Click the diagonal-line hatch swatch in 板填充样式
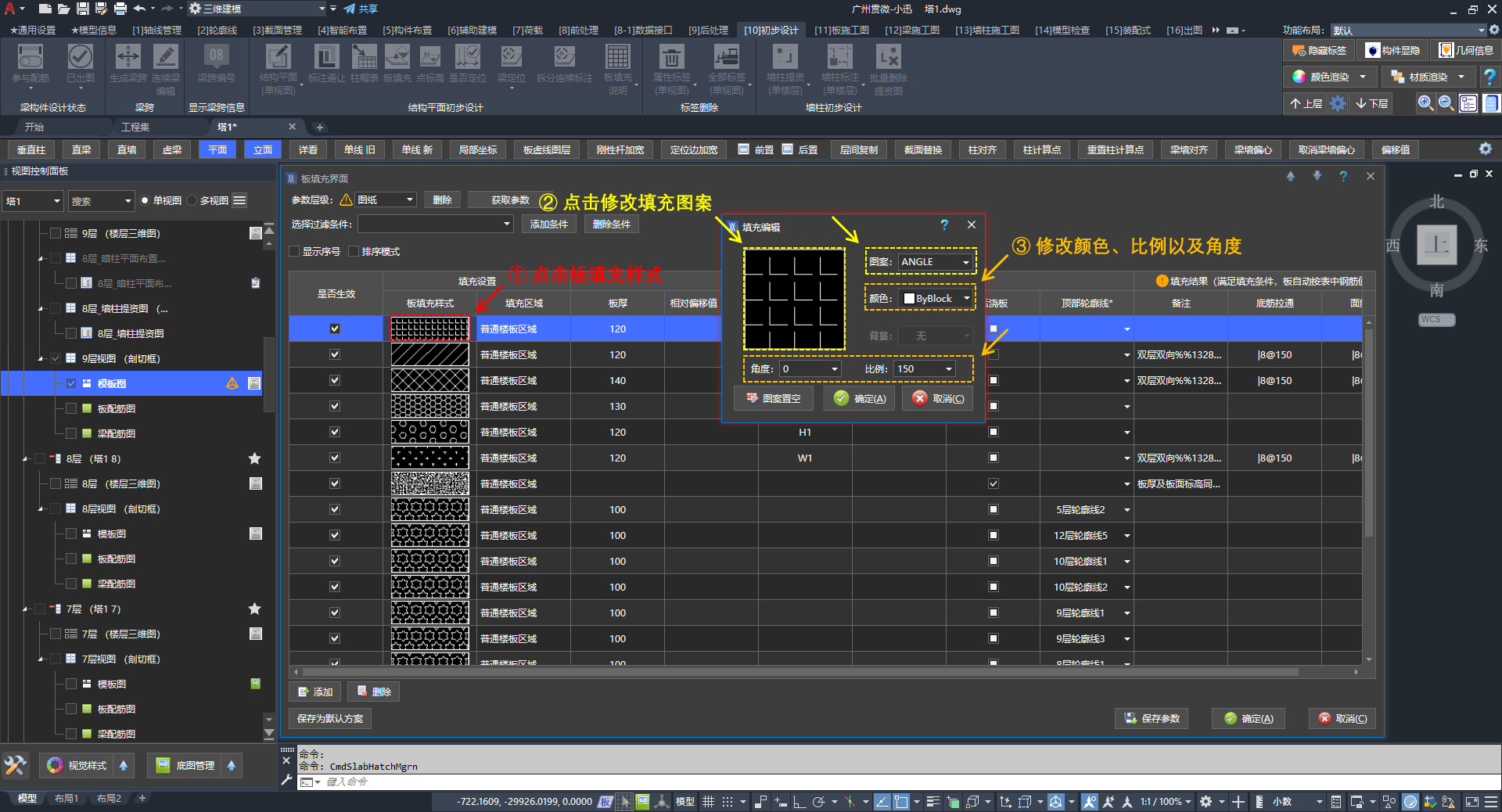 [x=430, y=354]
